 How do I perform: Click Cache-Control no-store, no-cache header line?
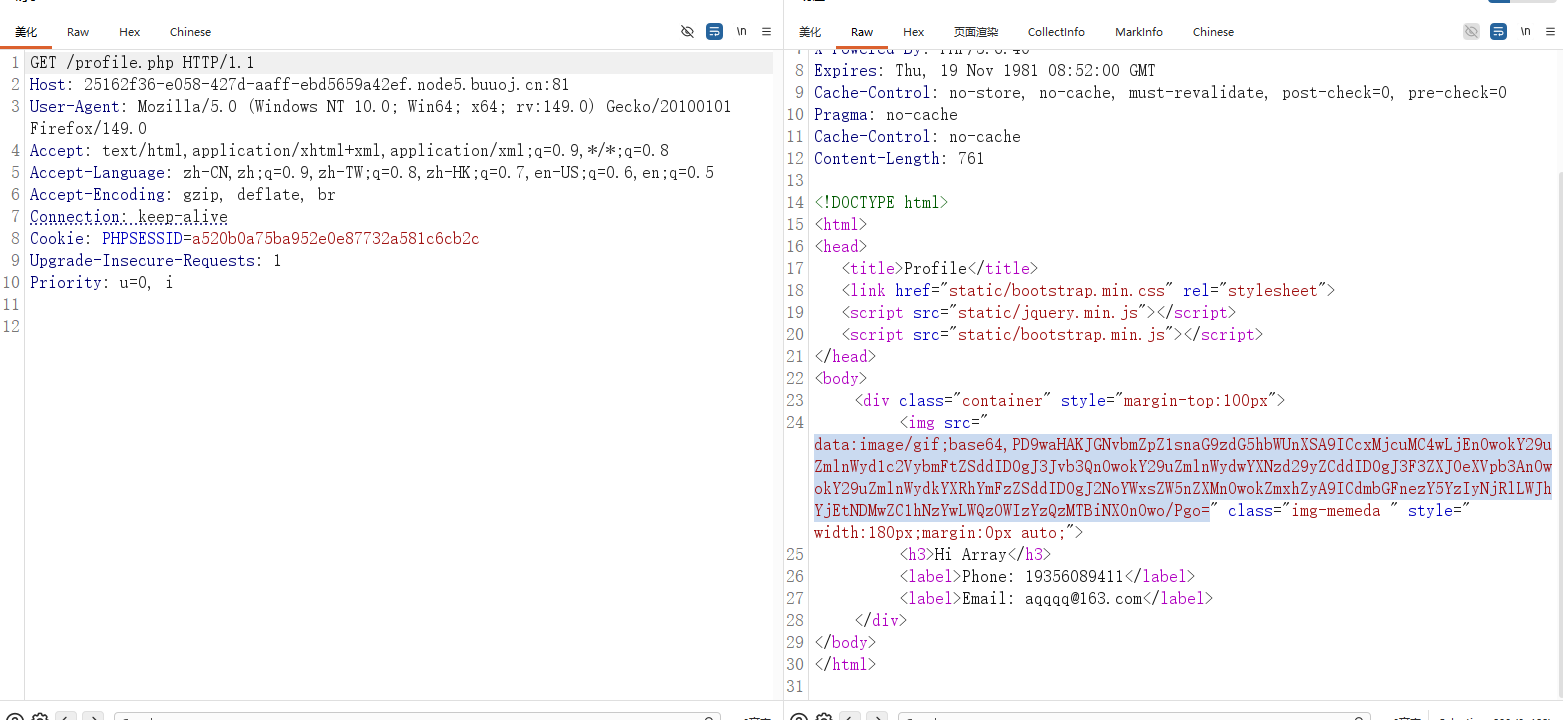[x=1160, y=93]
